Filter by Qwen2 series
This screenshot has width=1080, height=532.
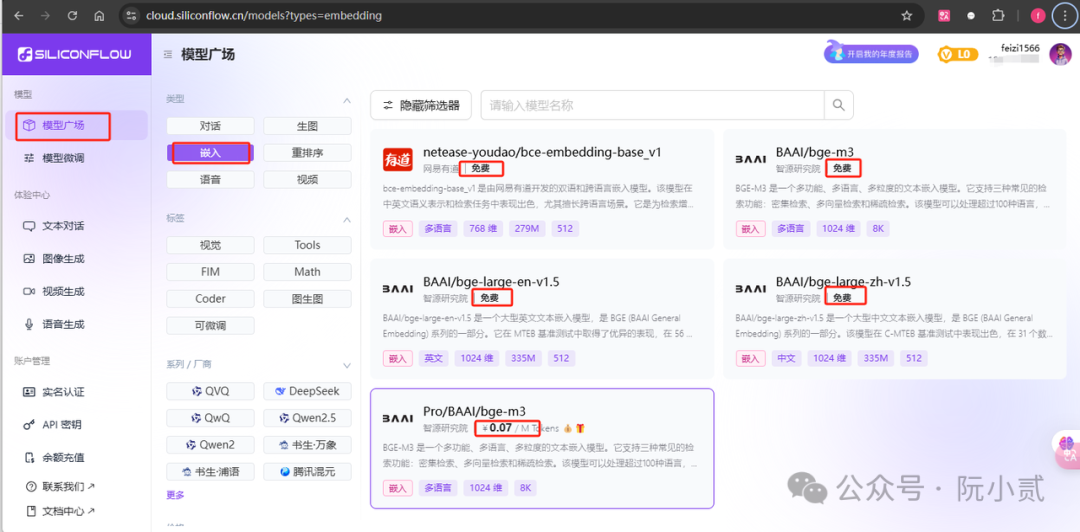tap(210, 445)
